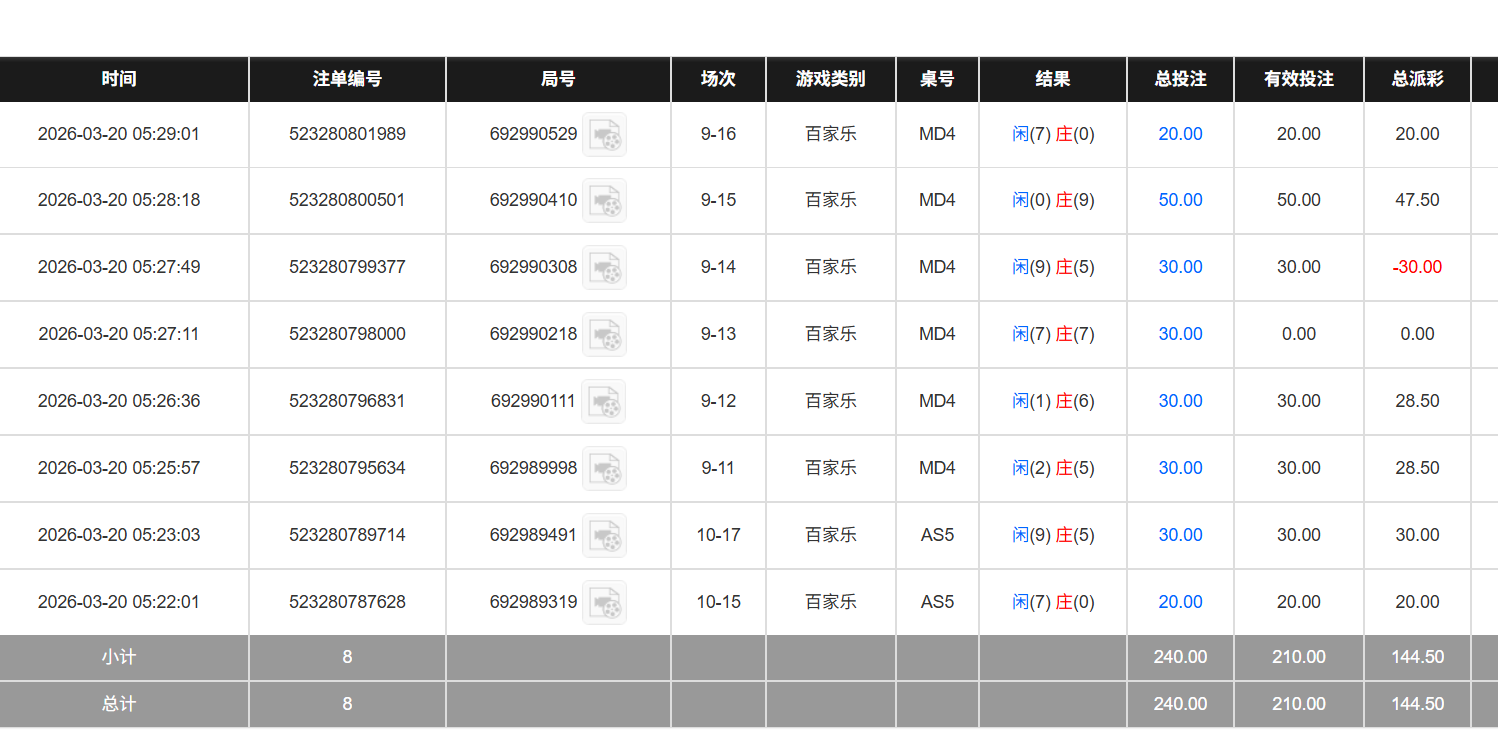Select the 注单编号 column header
Viewport: 1498px width, 754px height.
pos(347,79)
